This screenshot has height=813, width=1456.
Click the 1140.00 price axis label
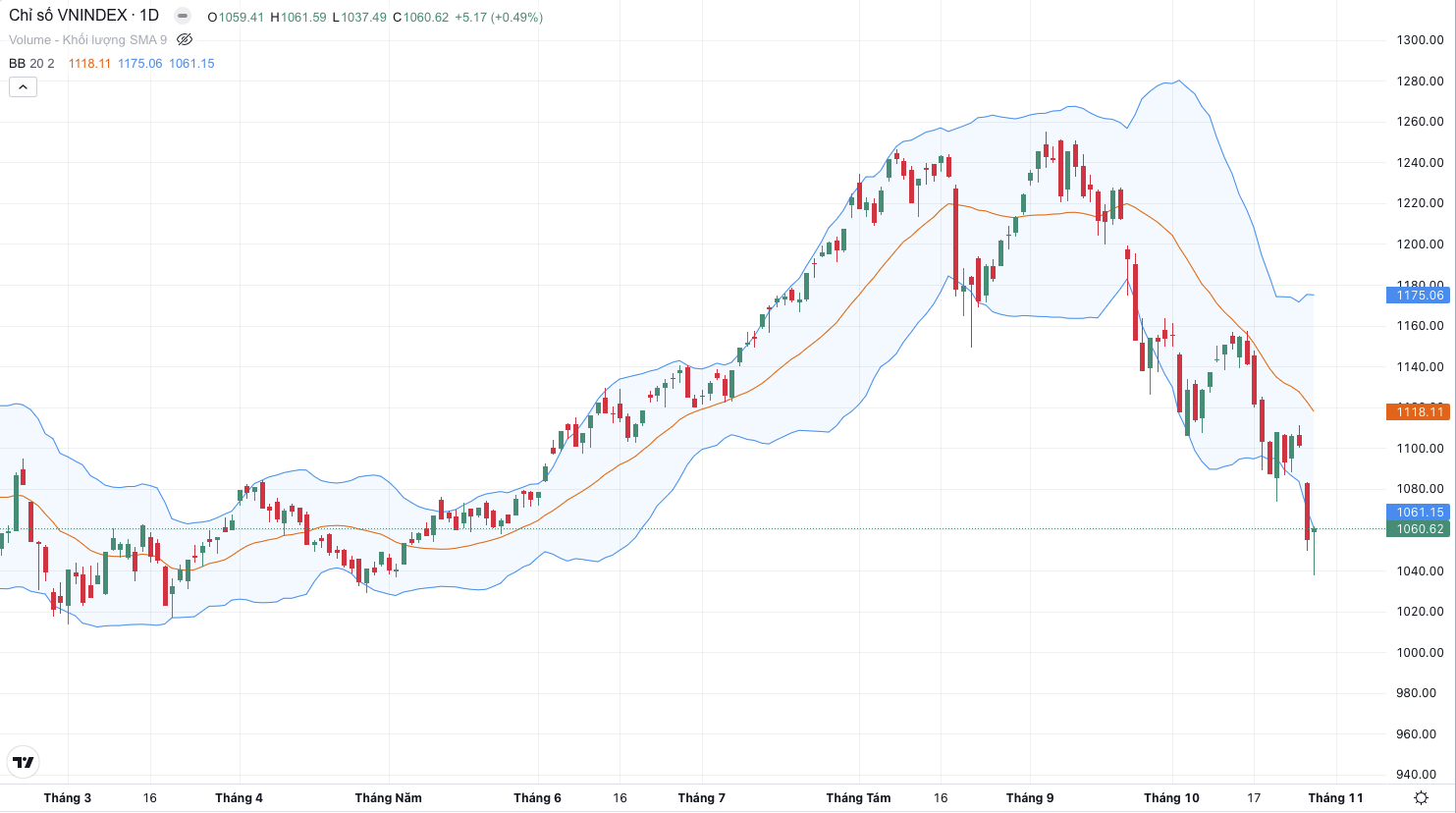(x=1420, y=367)
